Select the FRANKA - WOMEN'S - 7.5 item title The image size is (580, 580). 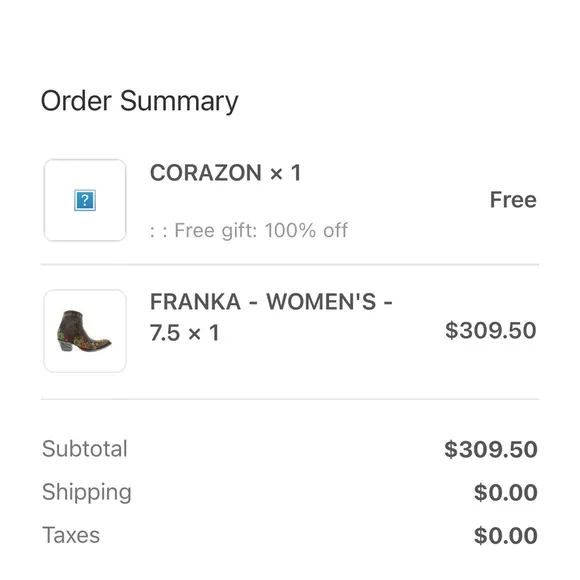271,317
